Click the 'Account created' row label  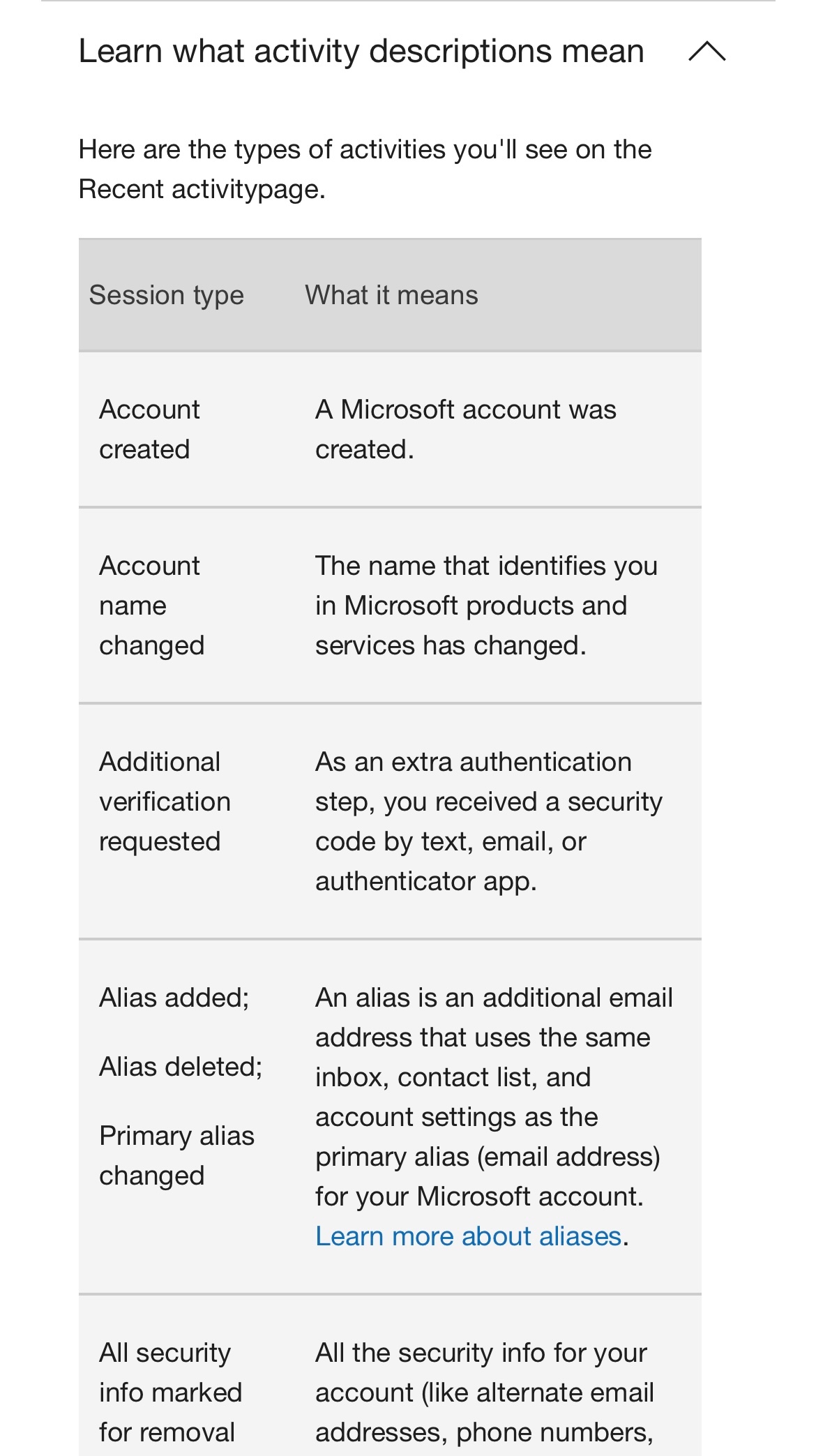pyautogui.click(x=149, y=429)
